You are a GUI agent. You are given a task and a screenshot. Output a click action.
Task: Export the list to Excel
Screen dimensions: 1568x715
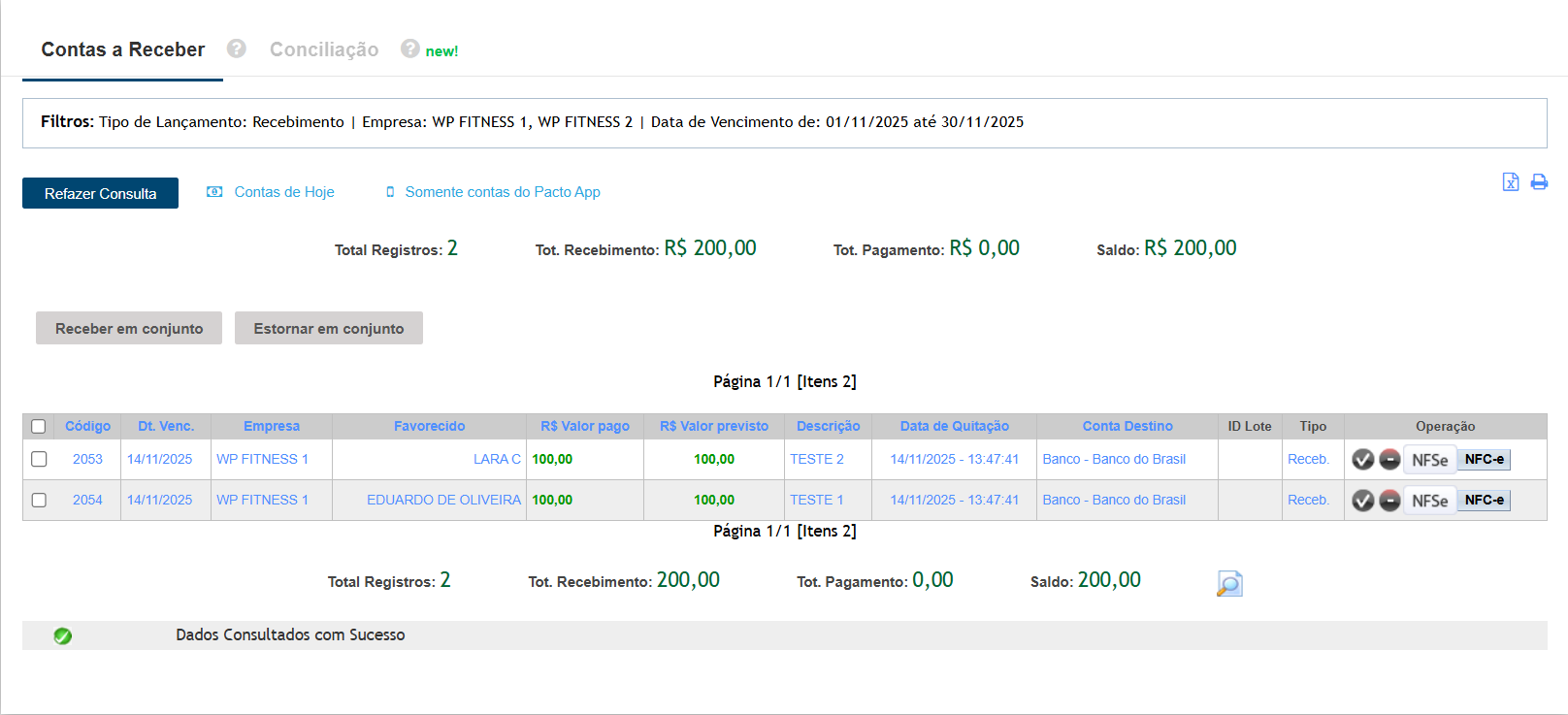1510,182
